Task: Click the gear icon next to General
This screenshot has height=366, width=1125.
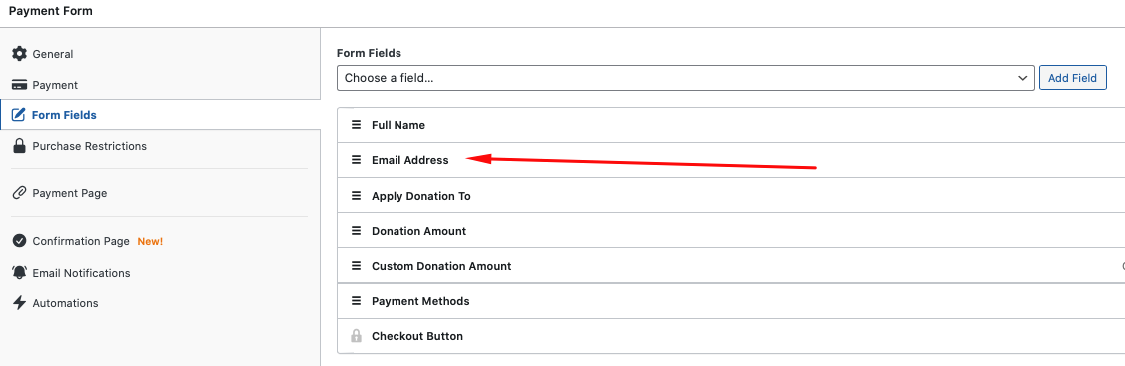Action: coord(19,54)
